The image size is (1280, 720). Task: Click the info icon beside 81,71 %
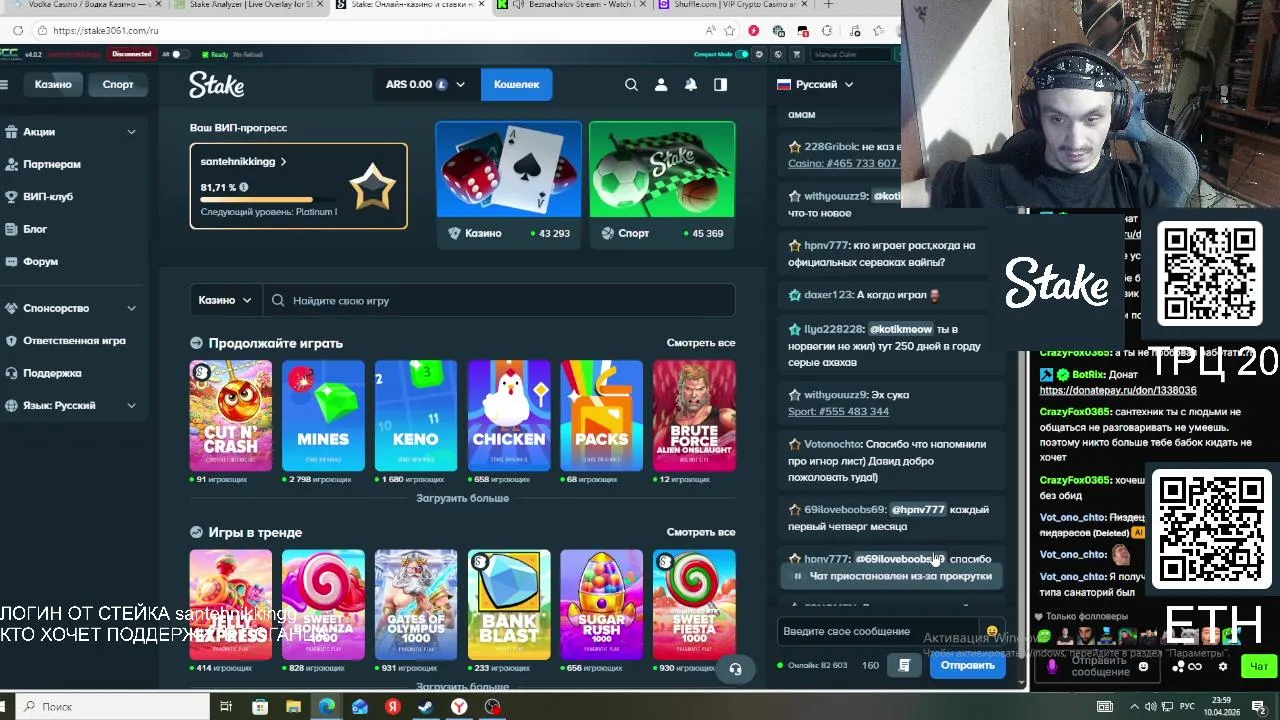[243, 187]
